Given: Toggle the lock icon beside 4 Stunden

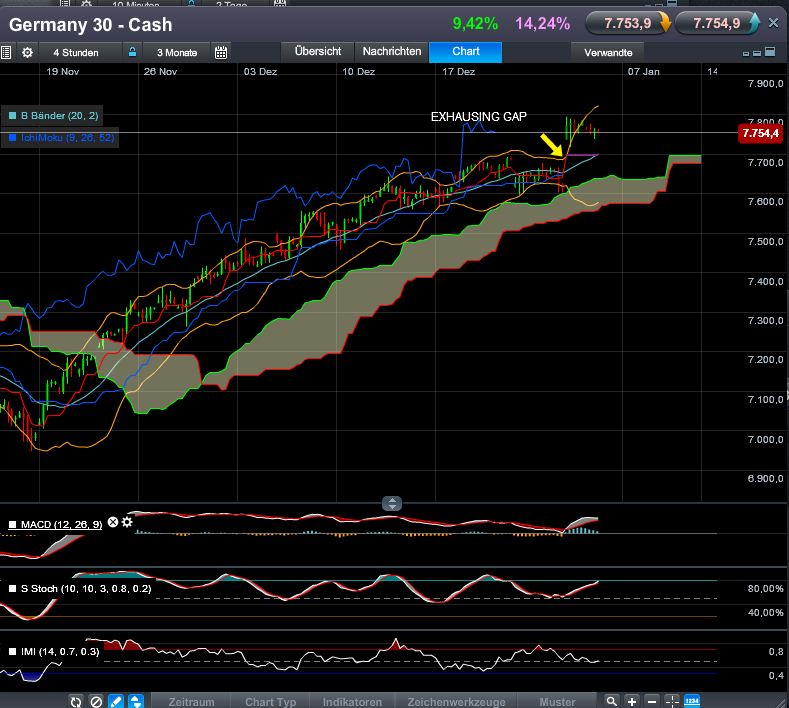Looking at the screenshot, I should (132, 52).
